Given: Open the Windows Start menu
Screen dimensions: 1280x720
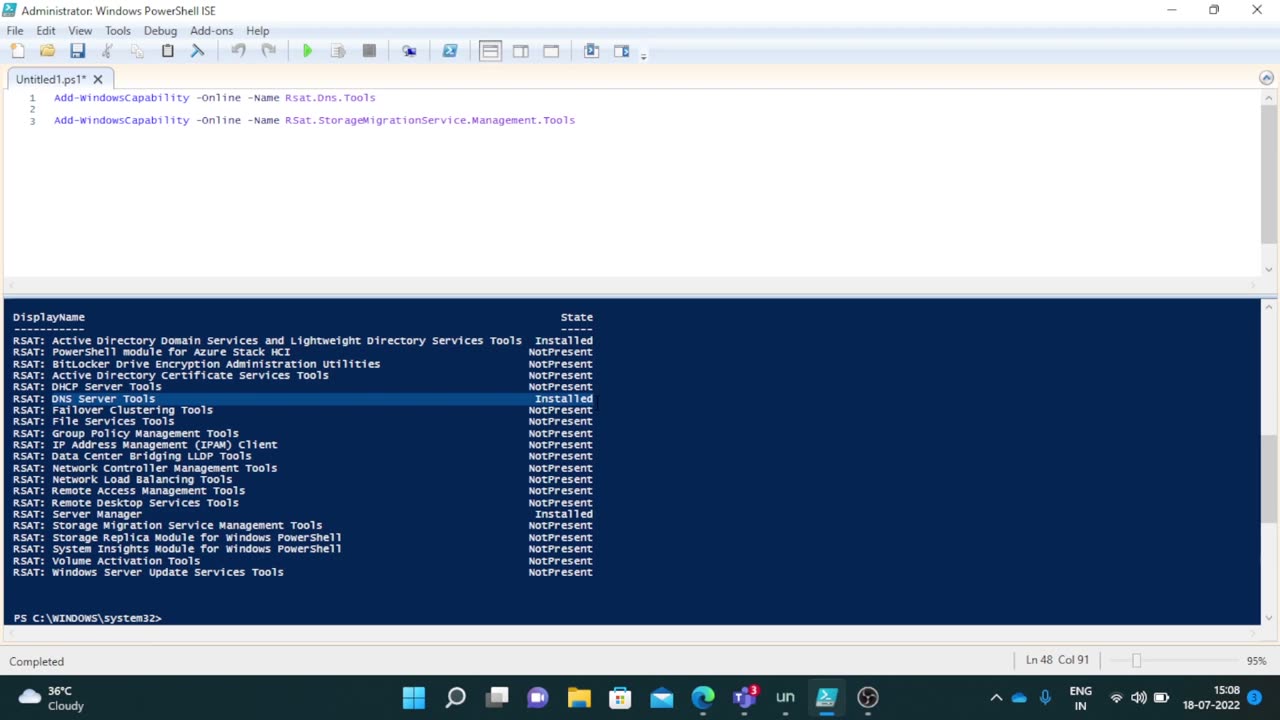Looking at the screenshot, I should 413,697.
